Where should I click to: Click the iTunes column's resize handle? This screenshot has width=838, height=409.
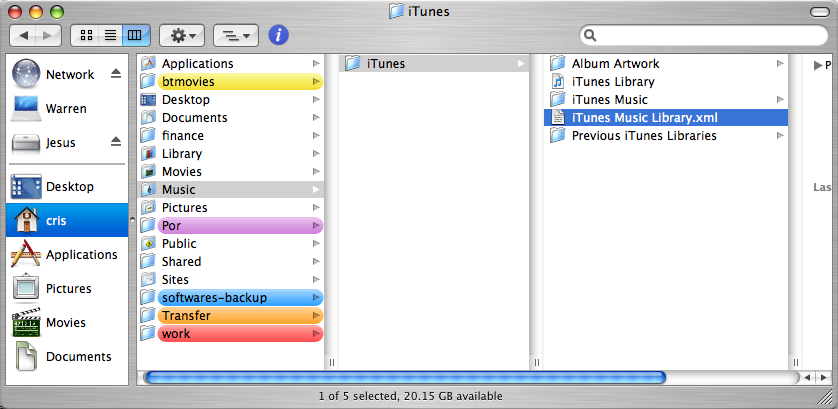click(x=537, y=362)
